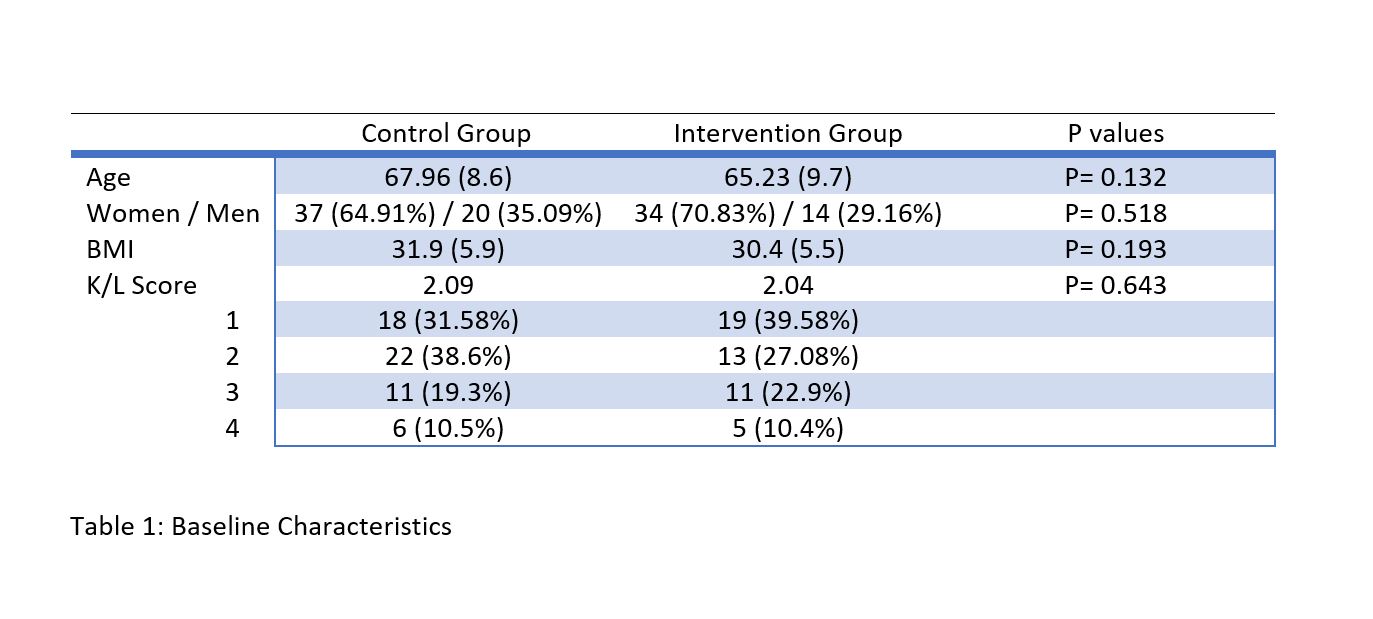Select the Age row label
Image resolution: width=1373 pixels, height=619 pixels.
coord(108,178)
